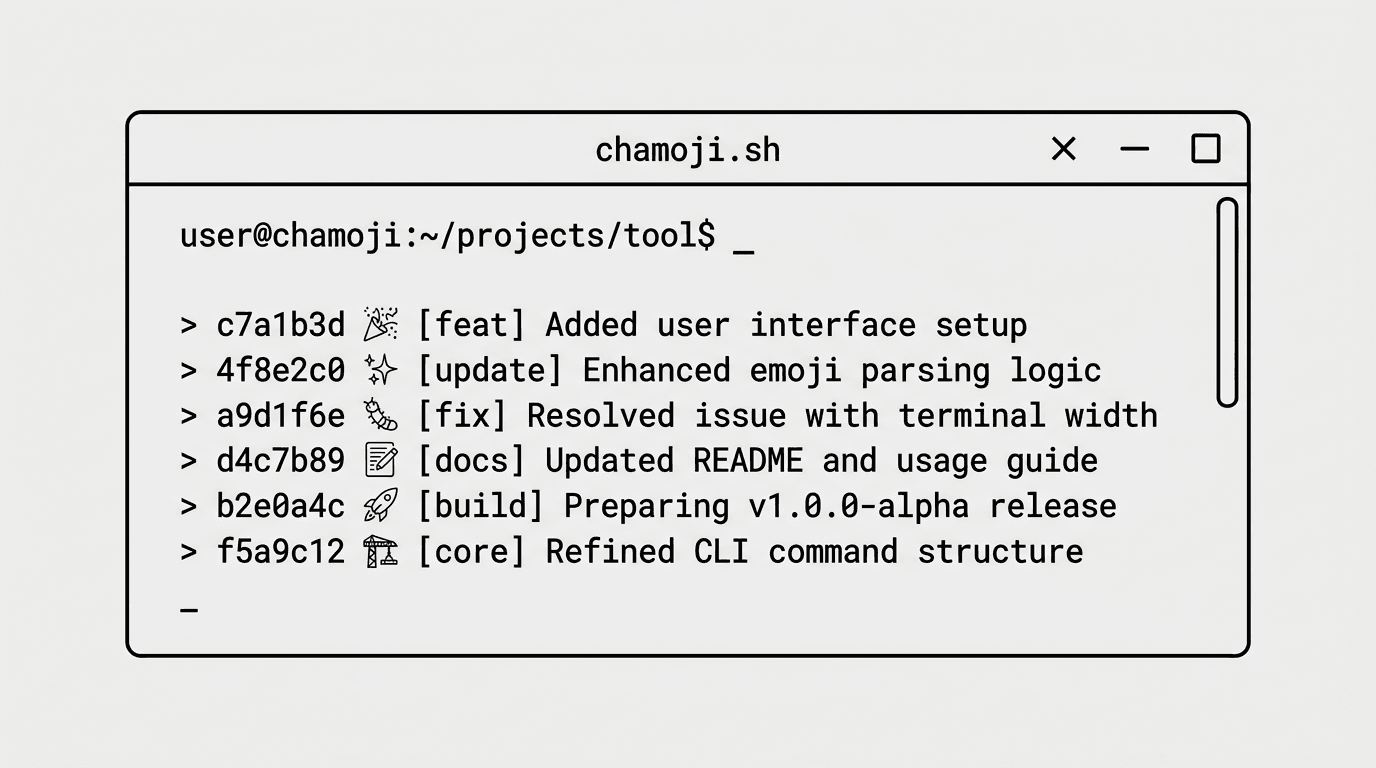Click the memo emoji beside the docs commit
The width and height of the screenshot is (1376, 768).
pyautogui.click(x=380, y=460)
